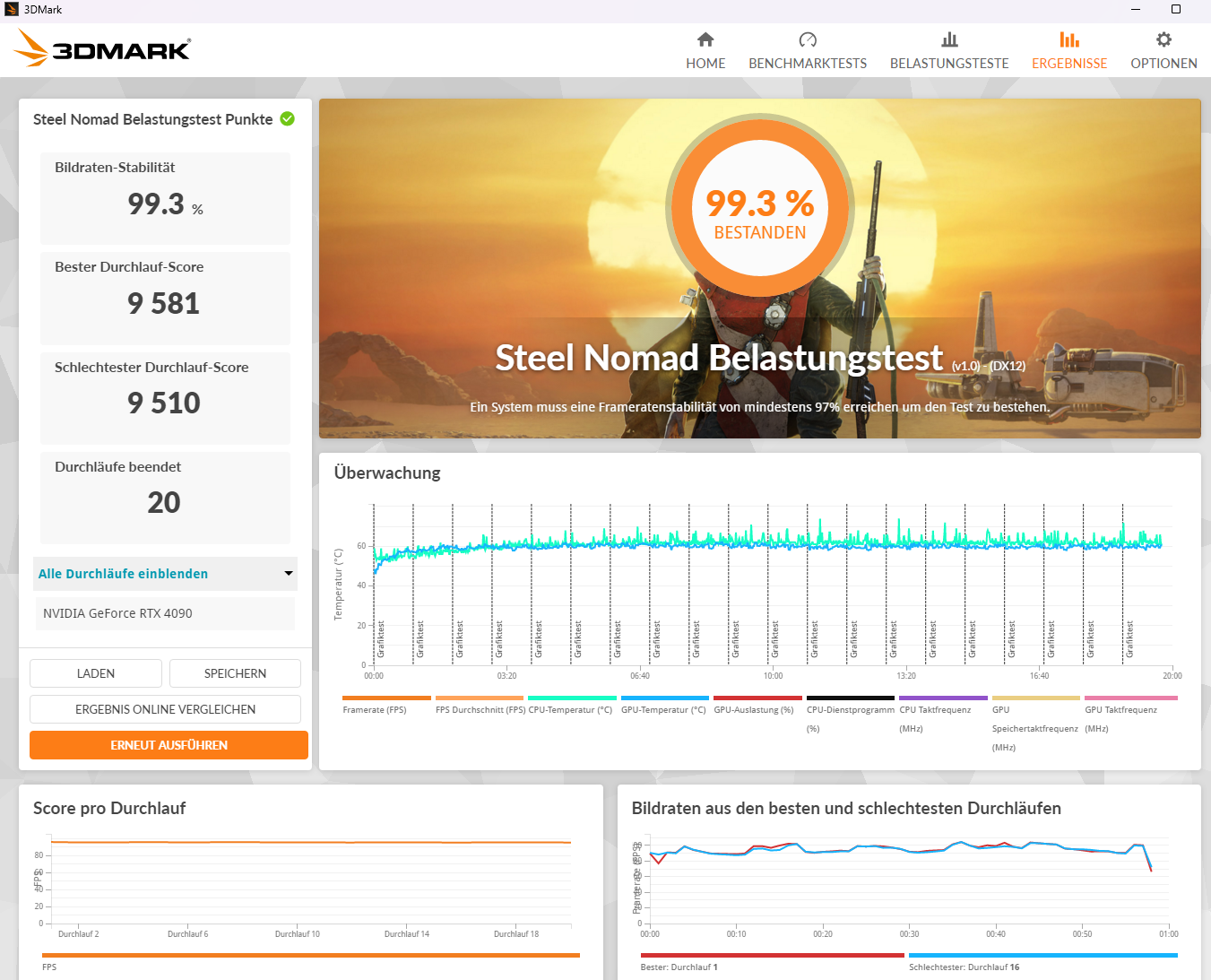Screen dimensions: 1211x980
Task: Click the SPEICHERN button
Action: point(235,673)
